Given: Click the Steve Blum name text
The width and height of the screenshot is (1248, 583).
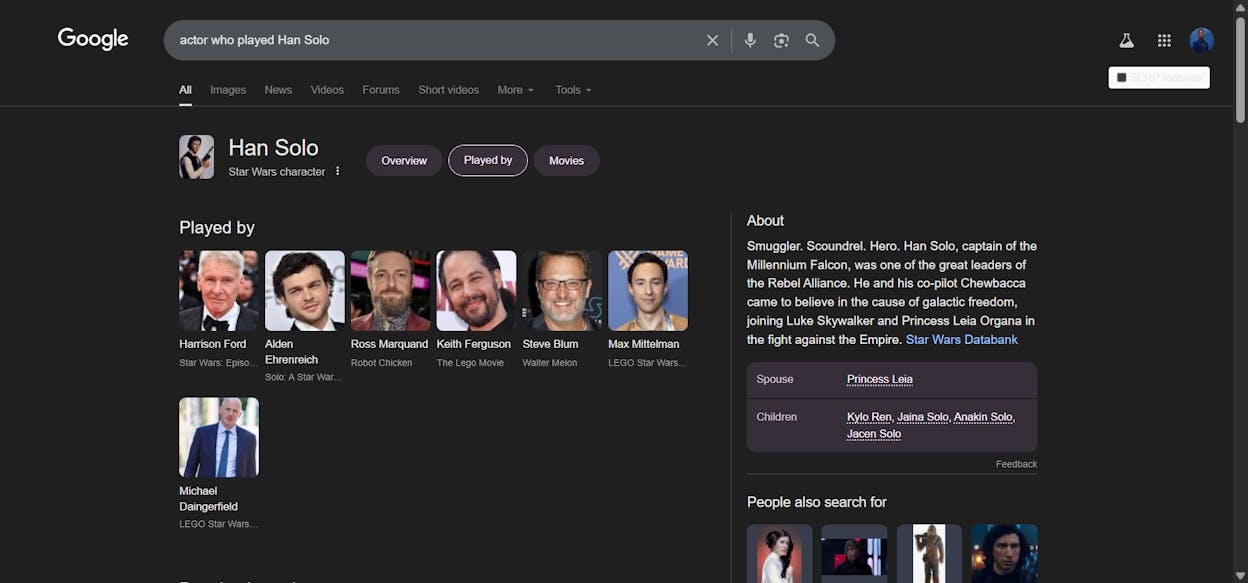Looking at the screenshot, I should coord(551,344).
